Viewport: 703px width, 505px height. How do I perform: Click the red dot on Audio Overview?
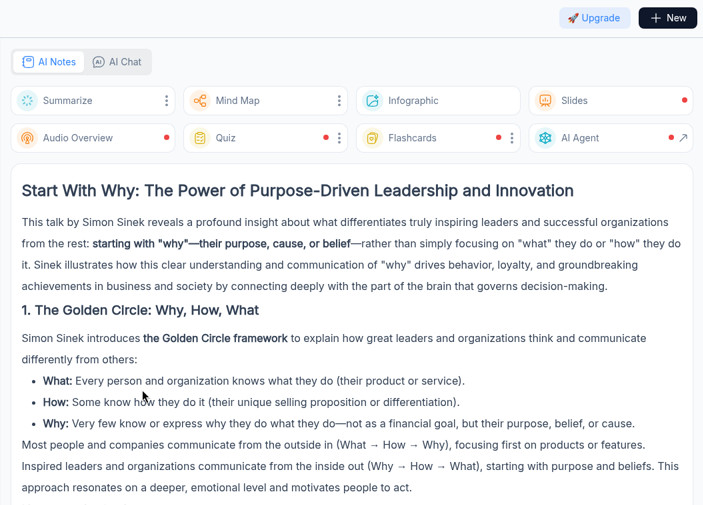166,137
